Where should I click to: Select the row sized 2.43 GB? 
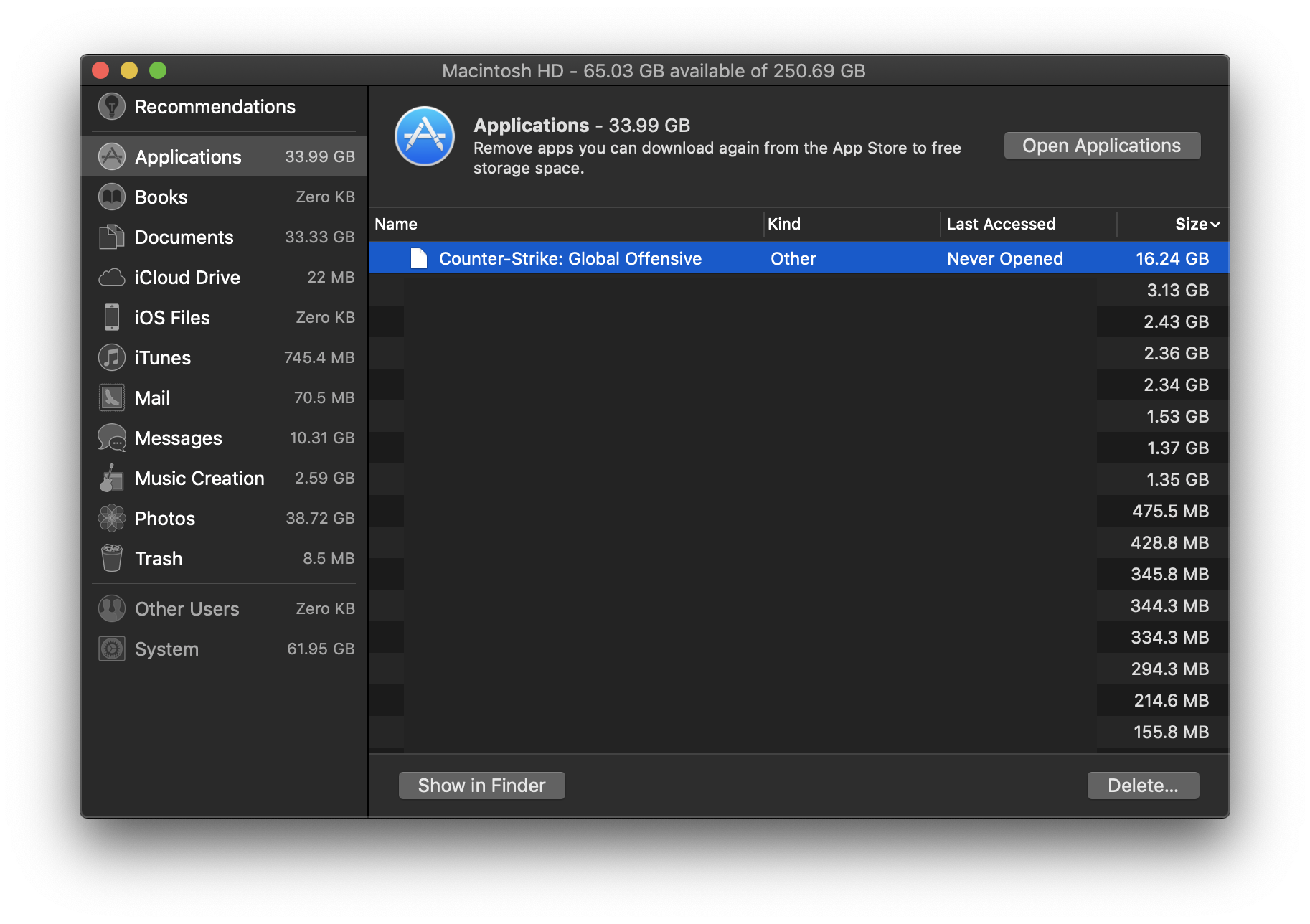coord(798,321)
